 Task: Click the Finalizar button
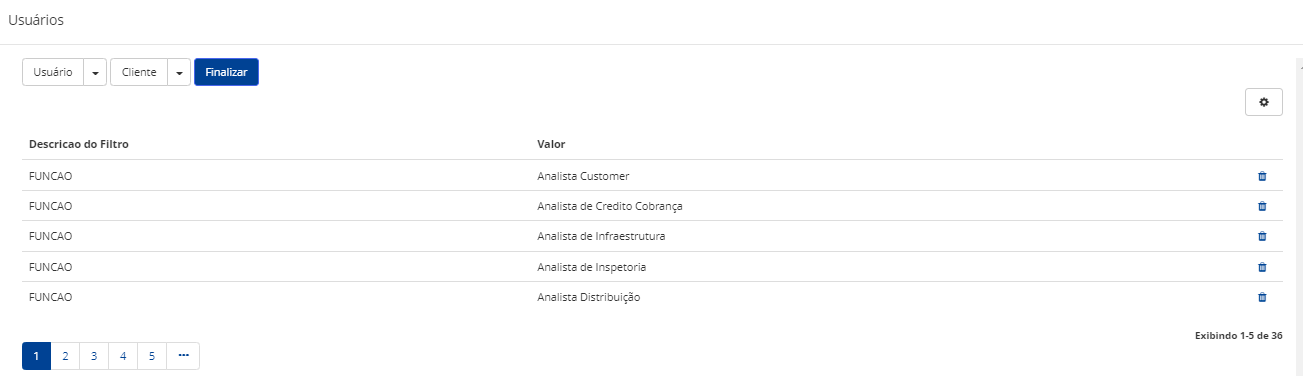[x=226, y=73]
